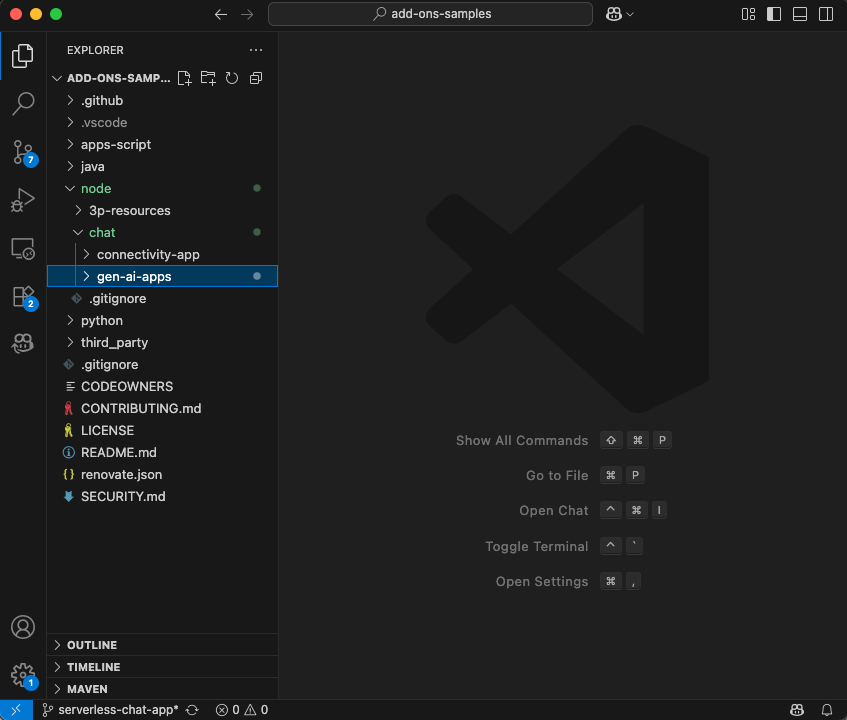Open the Remote Explorer view
This screenshot has width=847, height=720.
coord(22,248)
